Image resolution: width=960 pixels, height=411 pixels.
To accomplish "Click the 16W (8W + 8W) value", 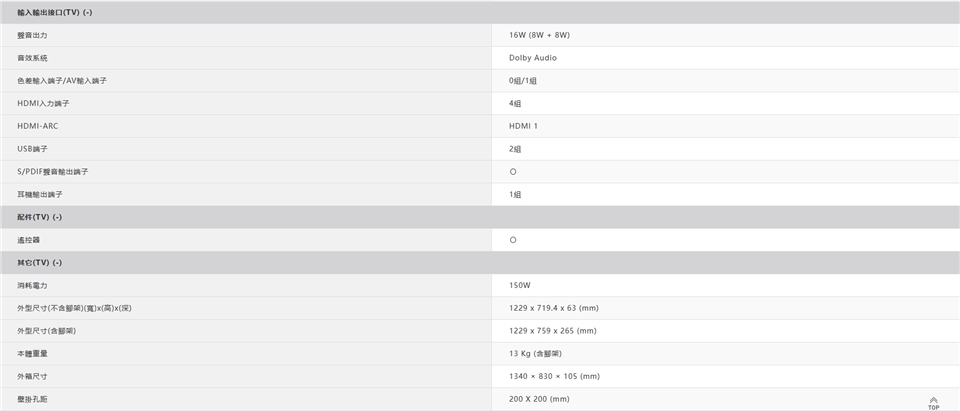I will tap(539, 35).
